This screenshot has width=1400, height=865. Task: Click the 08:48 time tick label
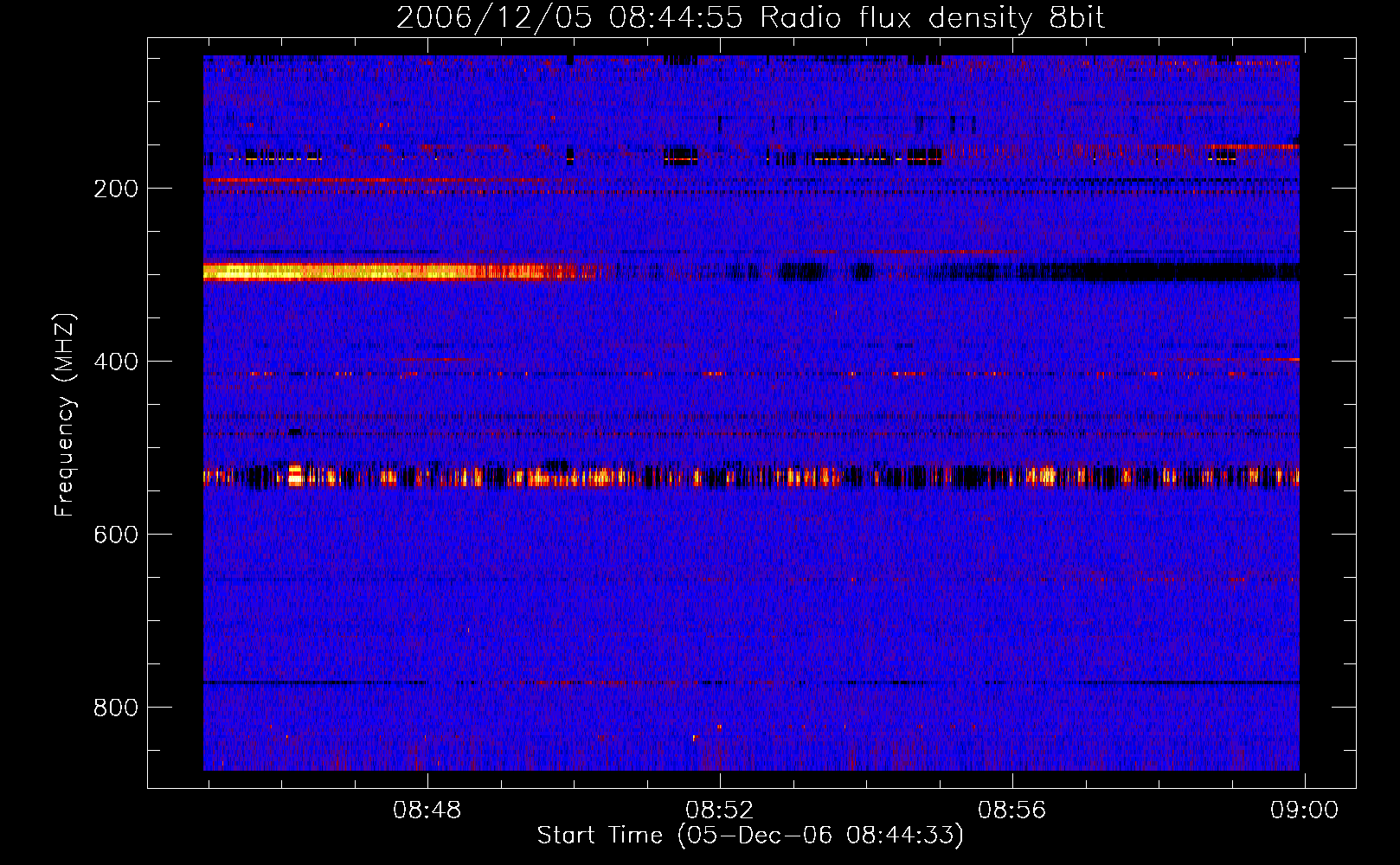click(427, 811)
